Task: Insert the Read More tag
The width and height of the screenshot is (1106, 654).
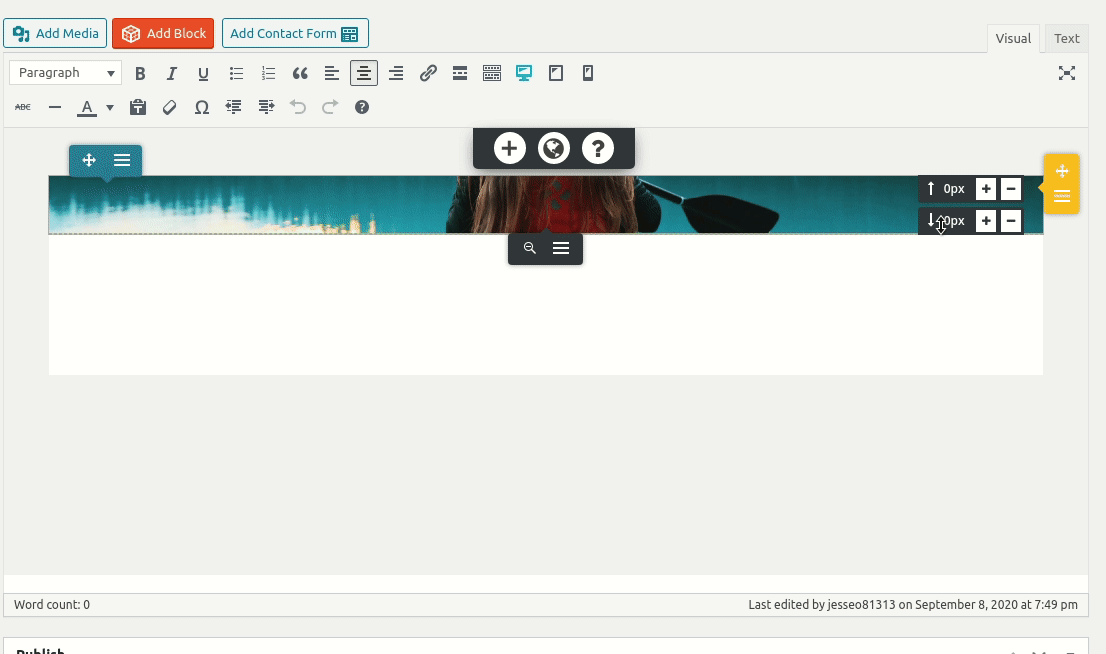Action: [x=460, y=73]
